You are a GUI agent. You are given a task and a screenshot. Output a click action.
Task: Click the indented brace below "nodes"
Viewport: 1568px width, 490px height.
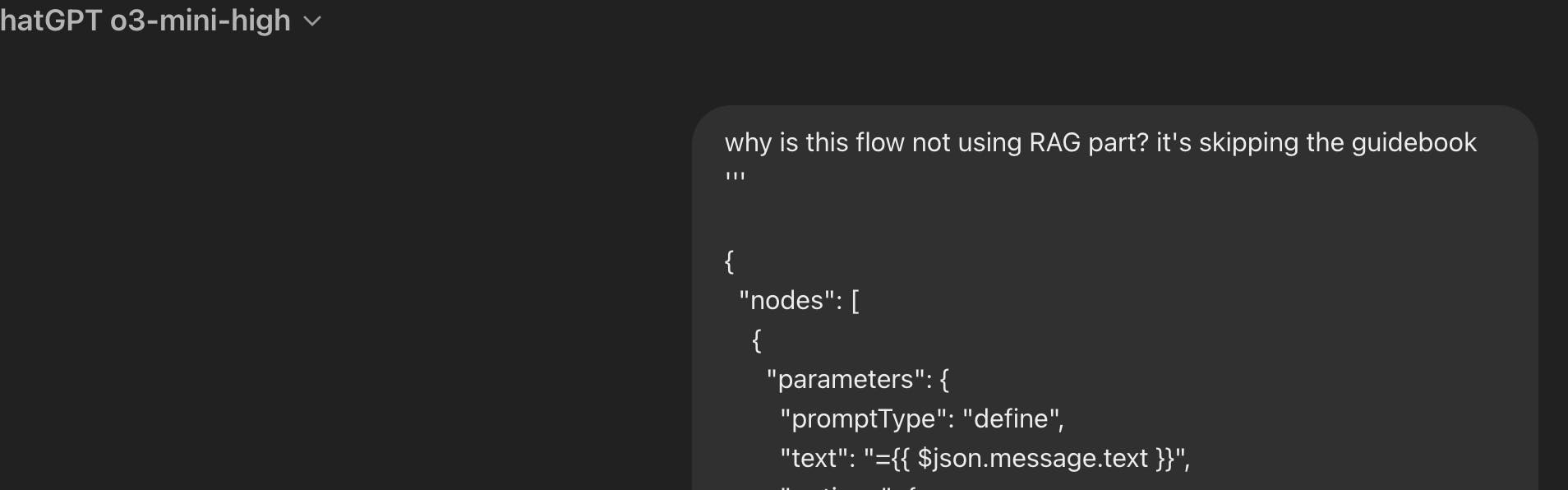tap(757, 340)
